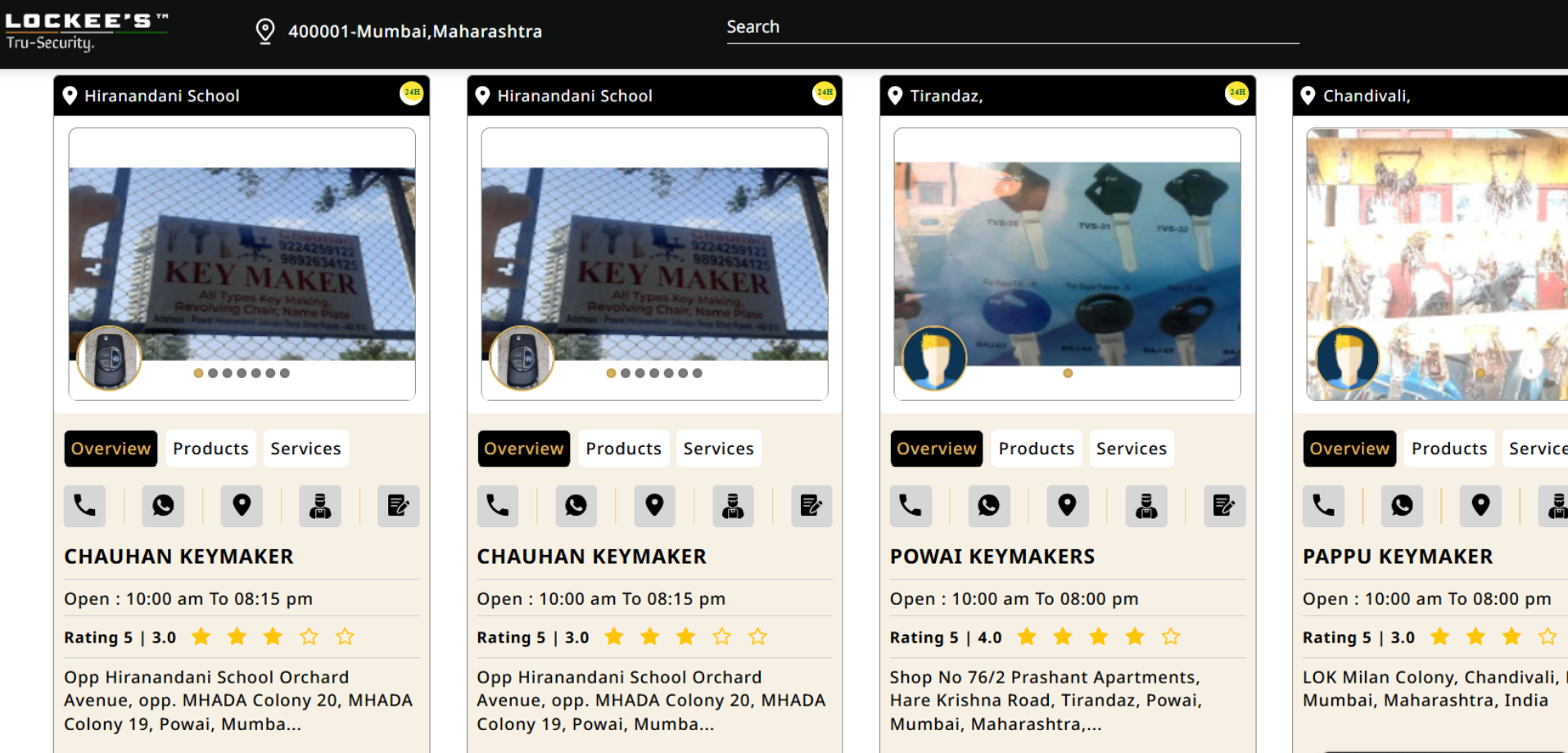Call Pappu Keymaker using phone icon
The image size is (1568, 753).
(1323, 506)
